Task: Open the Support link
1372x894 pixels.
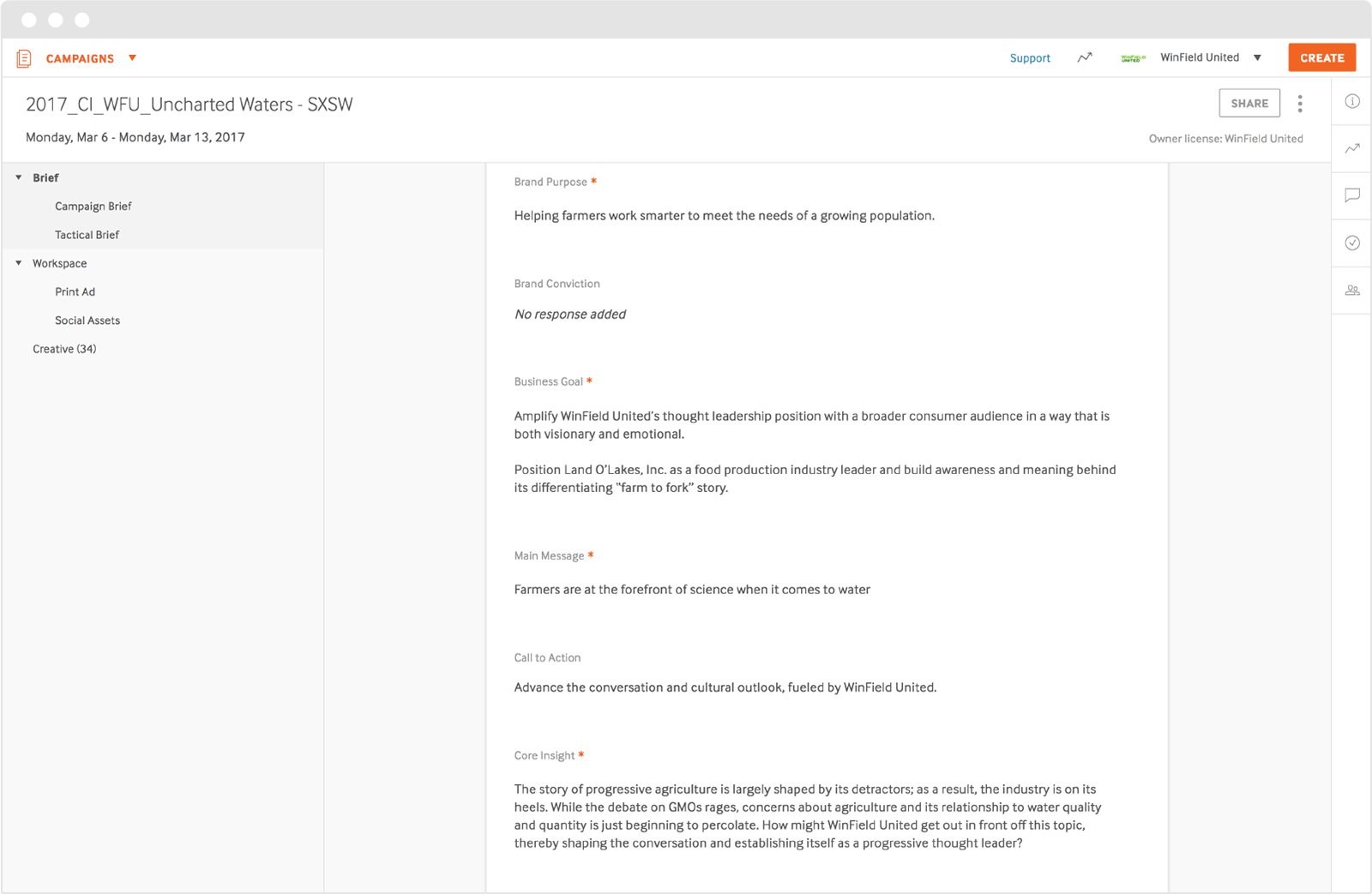Action: coord(1030,58)
